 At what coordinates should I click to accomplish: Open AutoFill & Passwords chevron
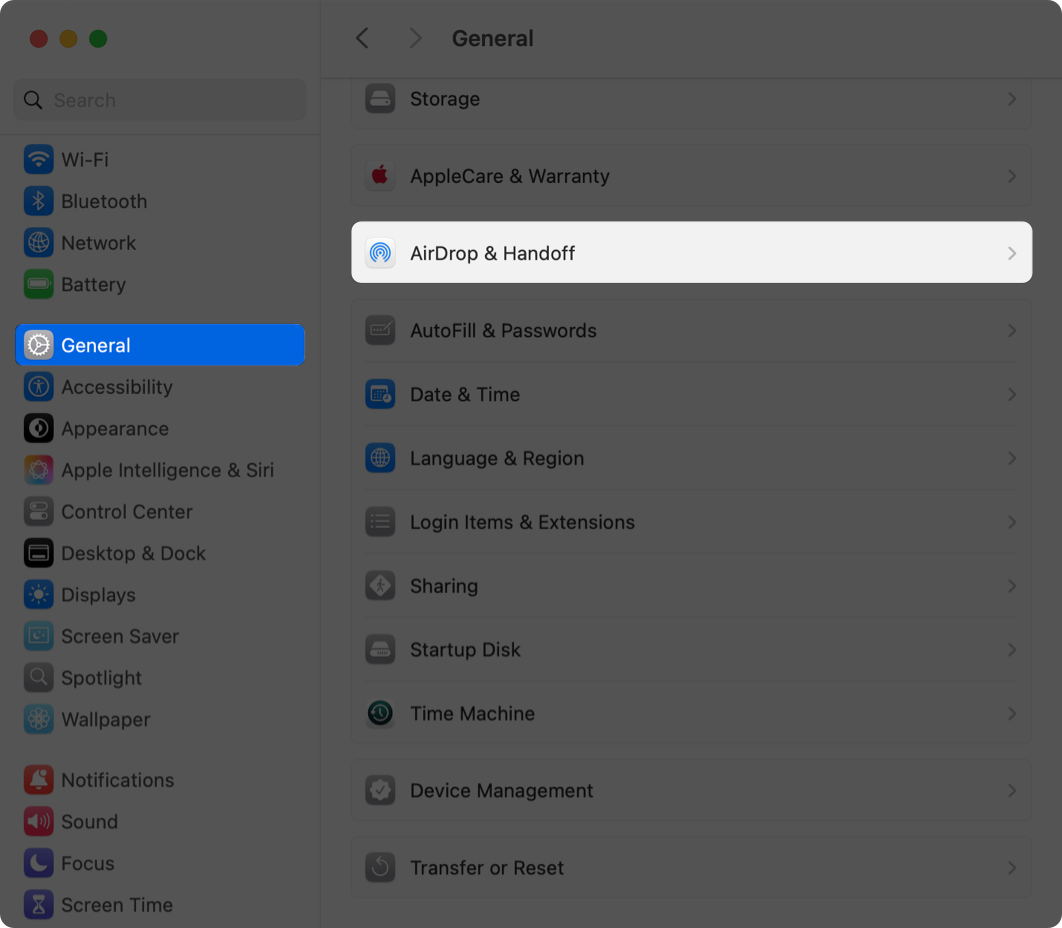pyautogui.click(x=1012, y=331)
